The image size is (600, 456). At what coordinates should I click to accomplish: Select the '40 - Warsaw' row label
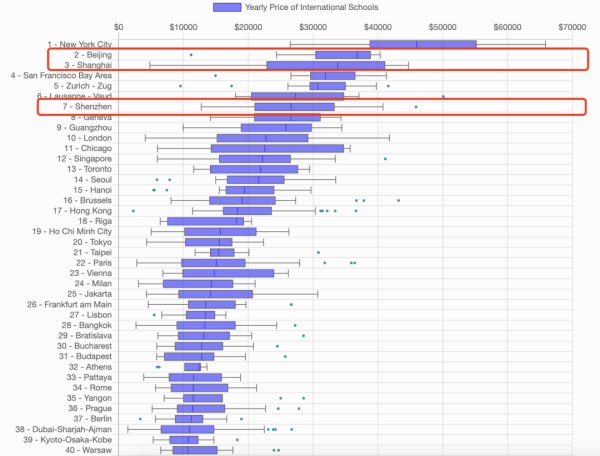(x=86, y=450)
